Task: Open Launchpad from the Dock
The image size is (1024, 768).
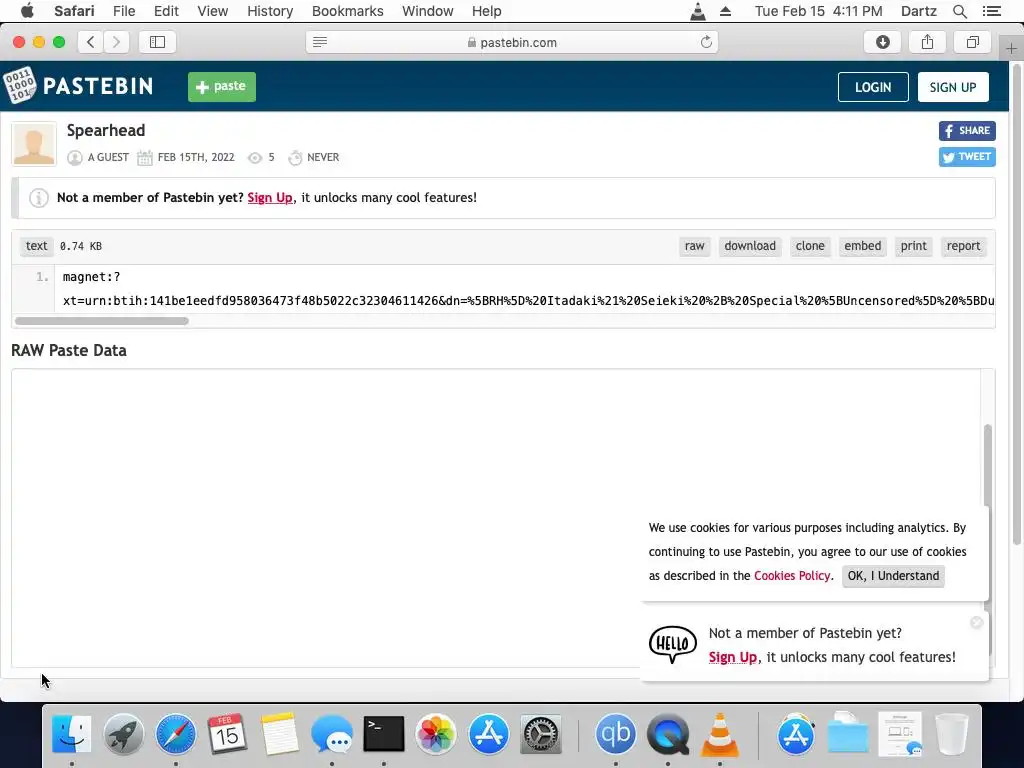Action: click(x=123, y=734)
